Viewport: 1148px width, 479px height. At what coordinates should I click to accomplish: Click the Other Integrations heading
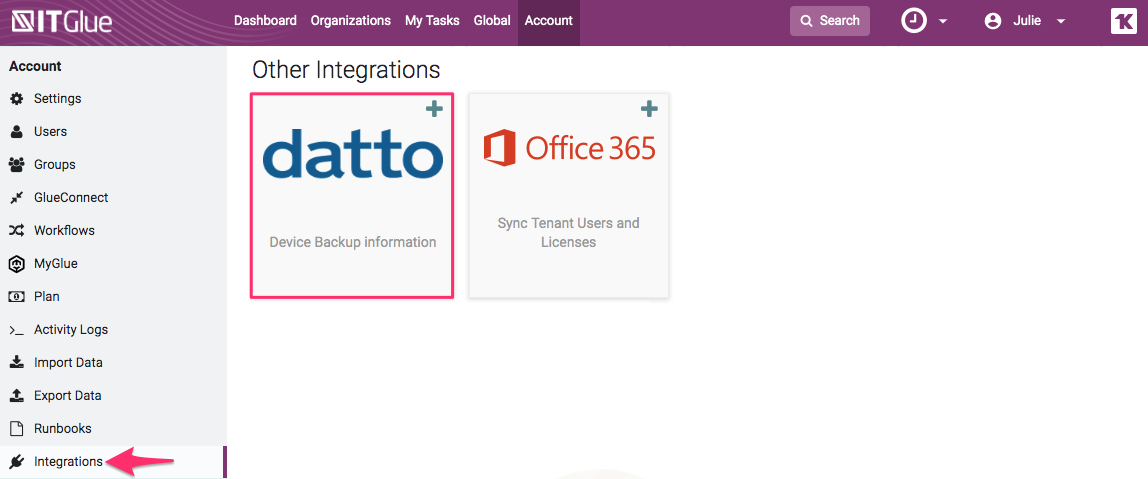(346, 70)
